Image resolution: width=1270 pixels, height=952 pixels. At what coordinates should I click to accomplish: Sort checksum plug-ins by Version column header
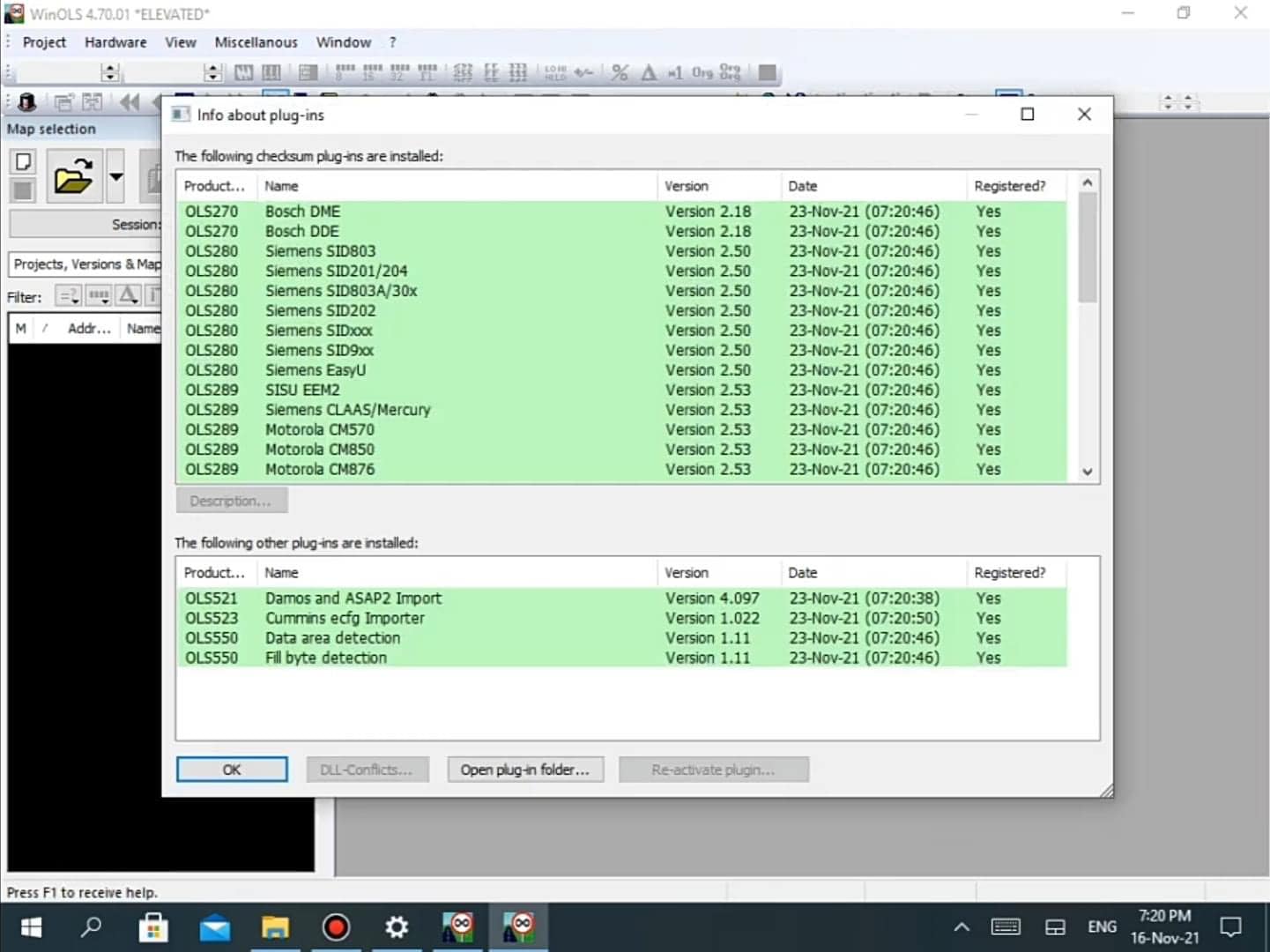(x=687, y=186)
